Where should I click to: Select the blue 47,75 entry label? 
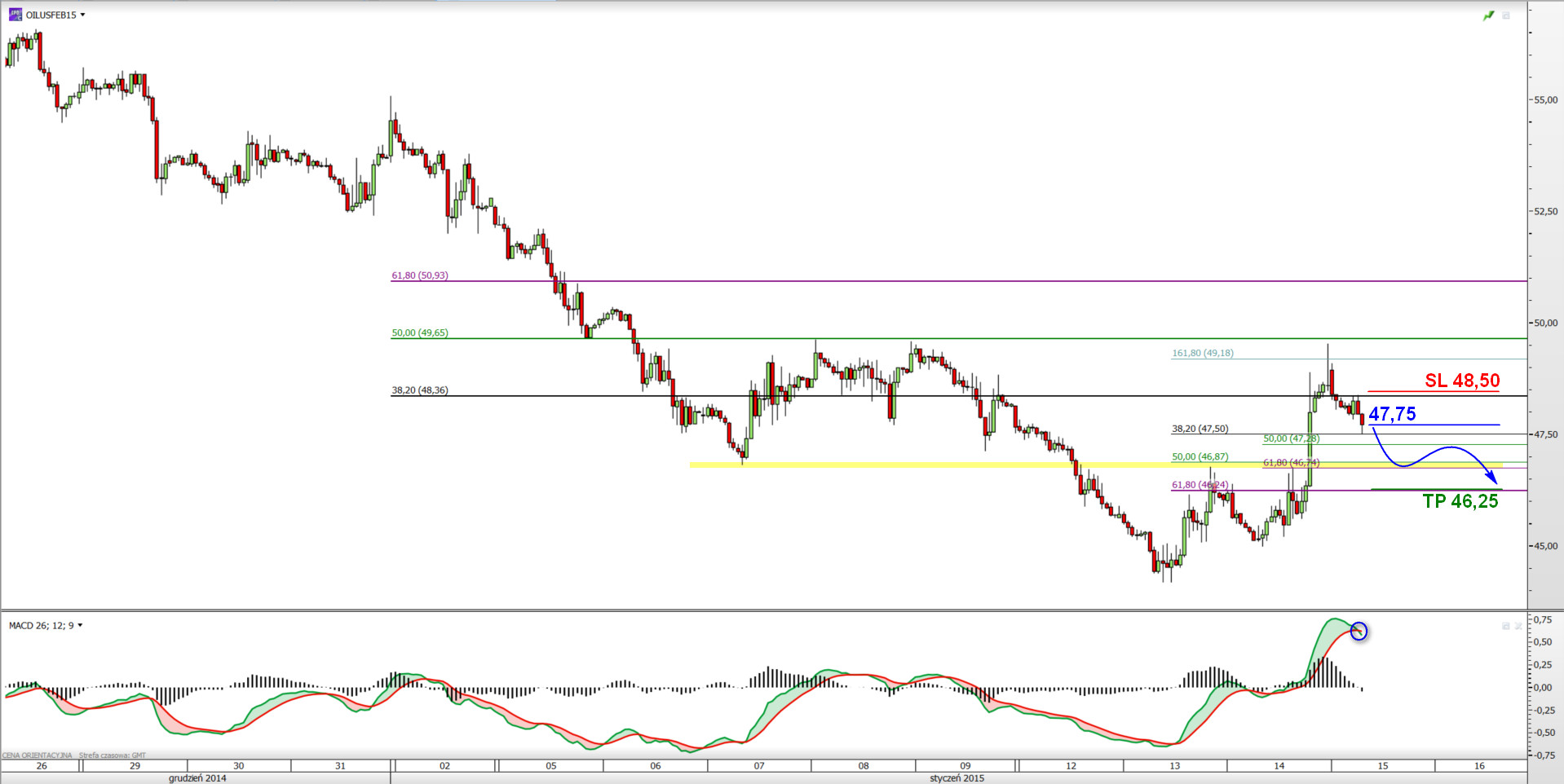tap(1392, 414)
